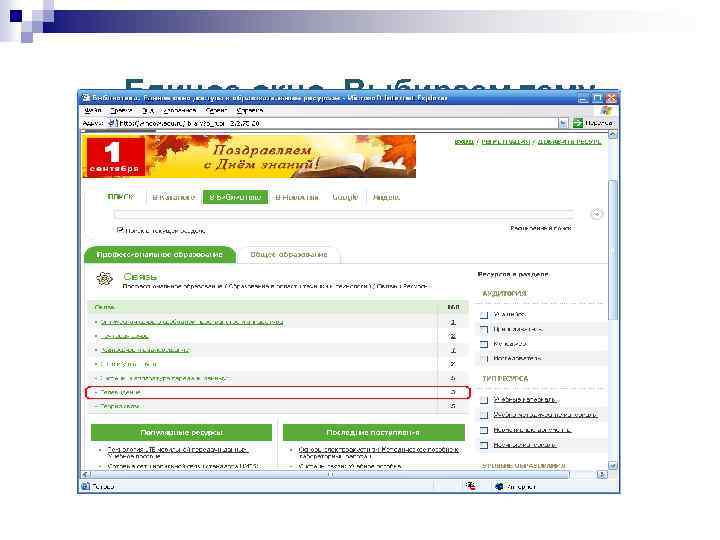Open the Вид menu
This screenshot has height=540, width=720.
point(147,111)
